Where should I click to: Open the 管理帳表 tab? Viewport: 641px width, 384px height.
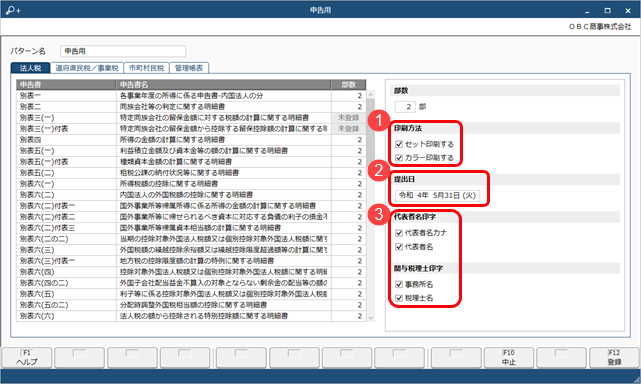[189, 68]
